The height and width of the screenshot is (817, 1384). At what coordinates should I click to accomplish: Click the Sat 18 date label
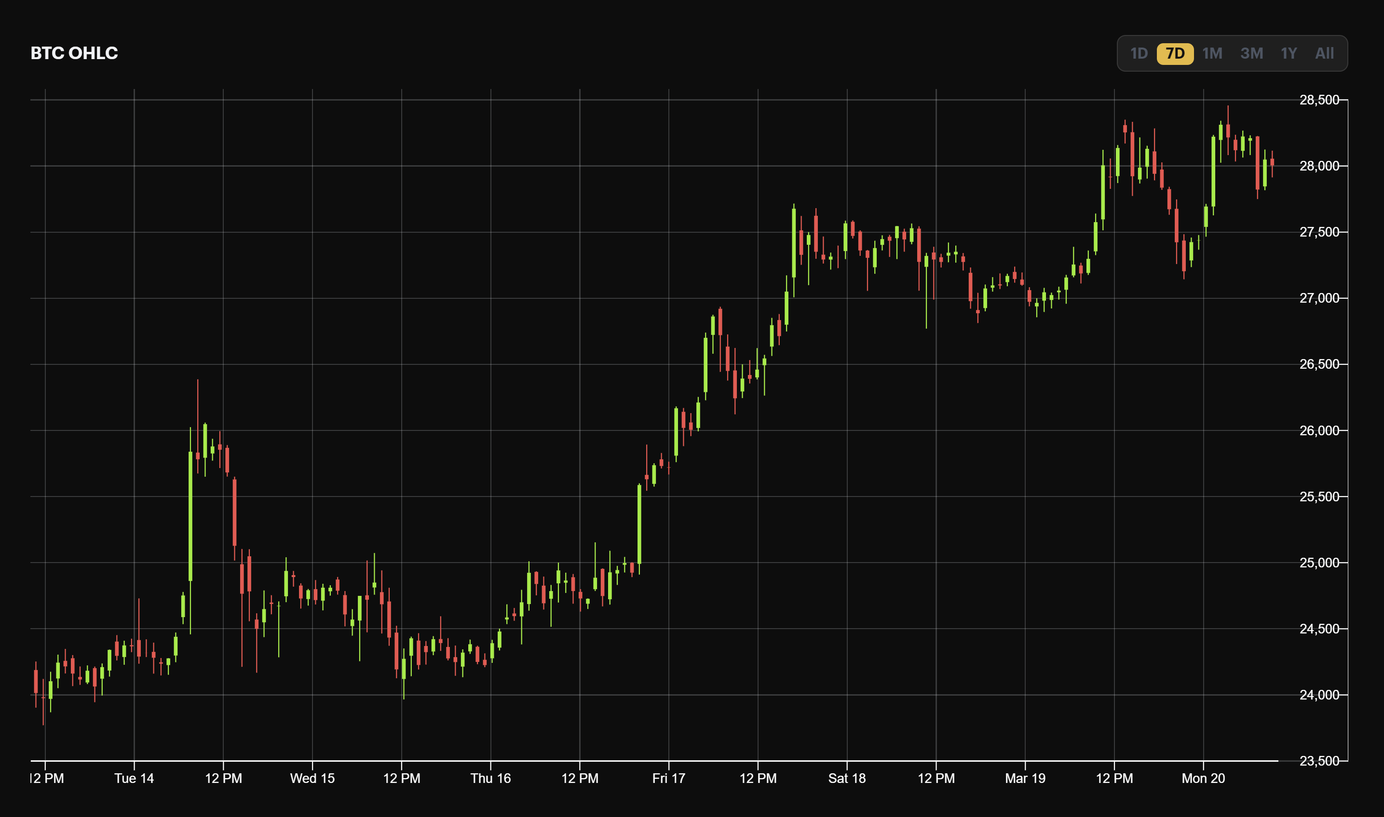(846, 778)
